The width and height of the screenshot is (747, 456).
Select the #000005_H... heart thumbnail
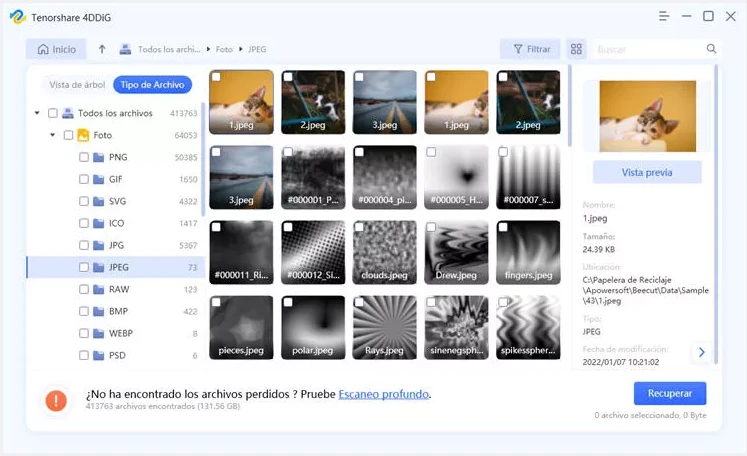[456, 177]
